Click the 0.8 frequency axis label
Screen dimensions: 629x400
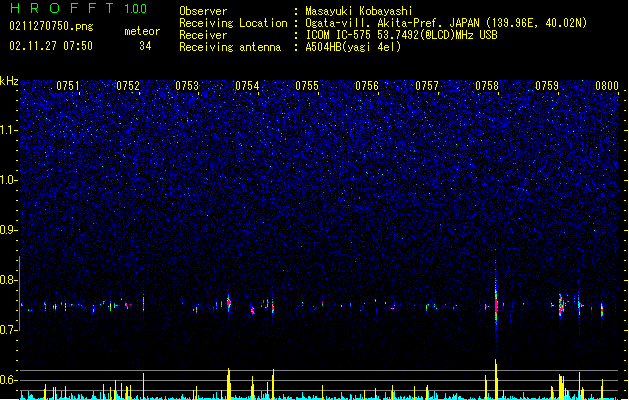[x=9, y=280]
